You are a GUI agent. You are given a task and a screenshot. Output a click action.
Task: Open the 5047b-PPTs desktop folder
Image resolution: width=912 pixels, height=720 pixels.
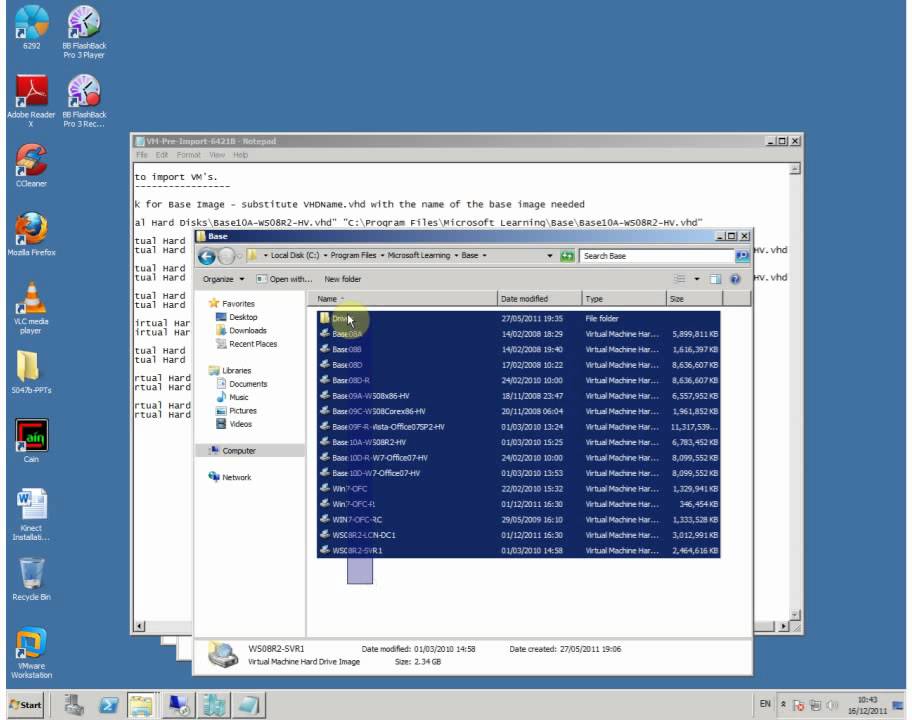click(x=31, y=372)
